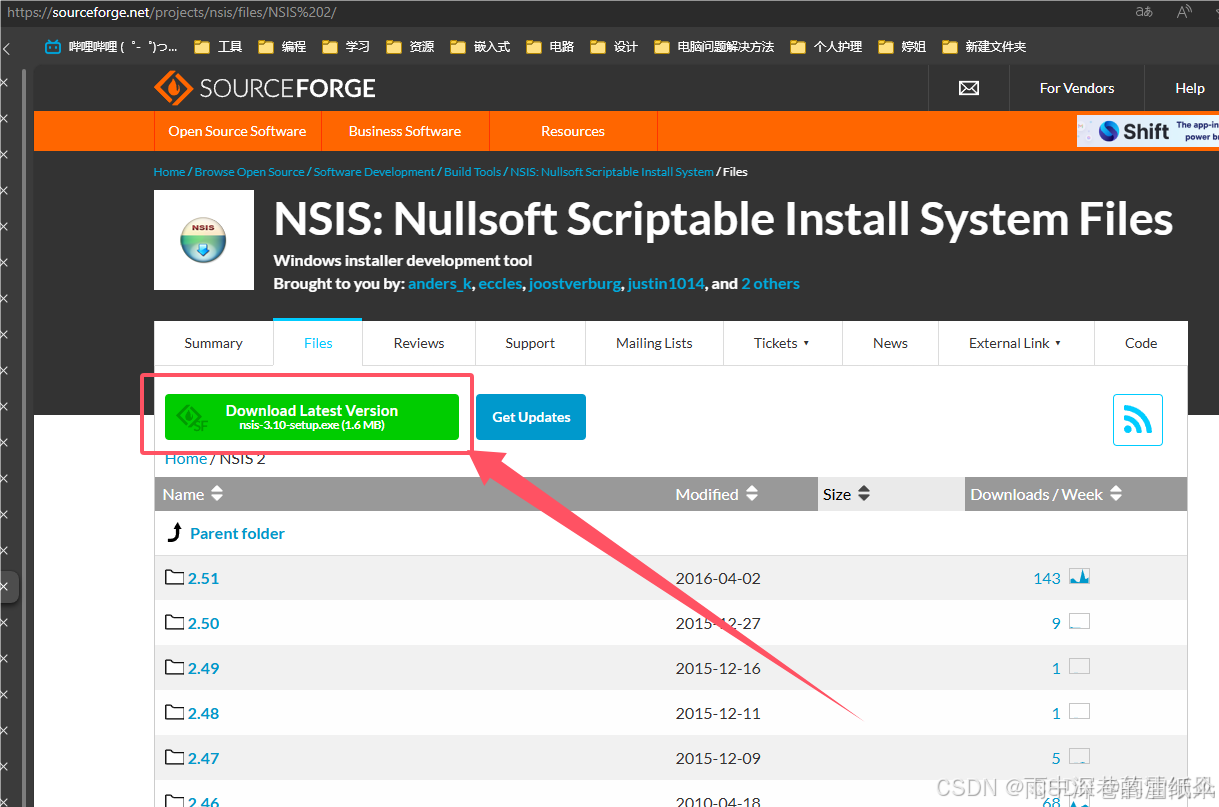Click the anders_k contributor link
Viewport: 1219px width, 807px height.
(440, 284)
